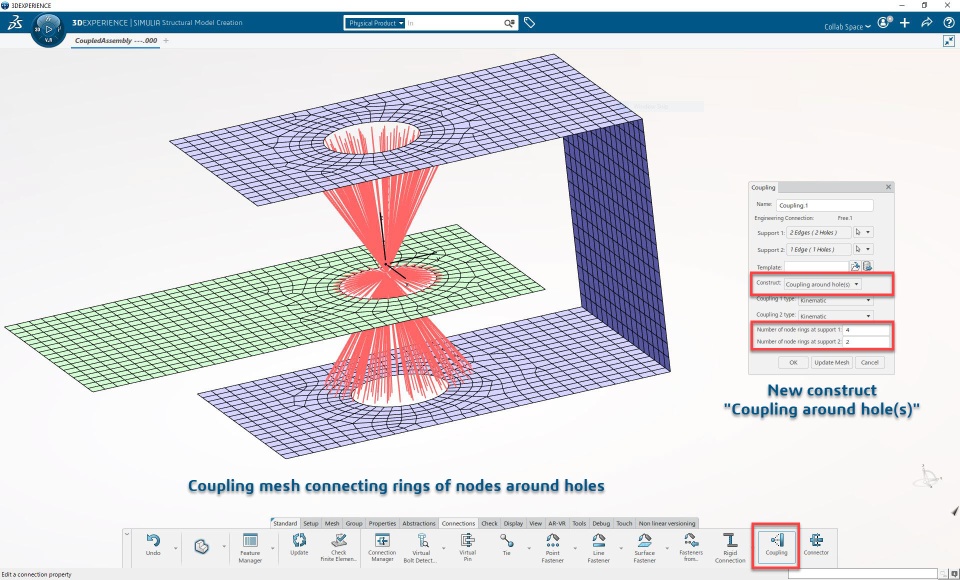Open the help question mark icon

pos(948,23)
